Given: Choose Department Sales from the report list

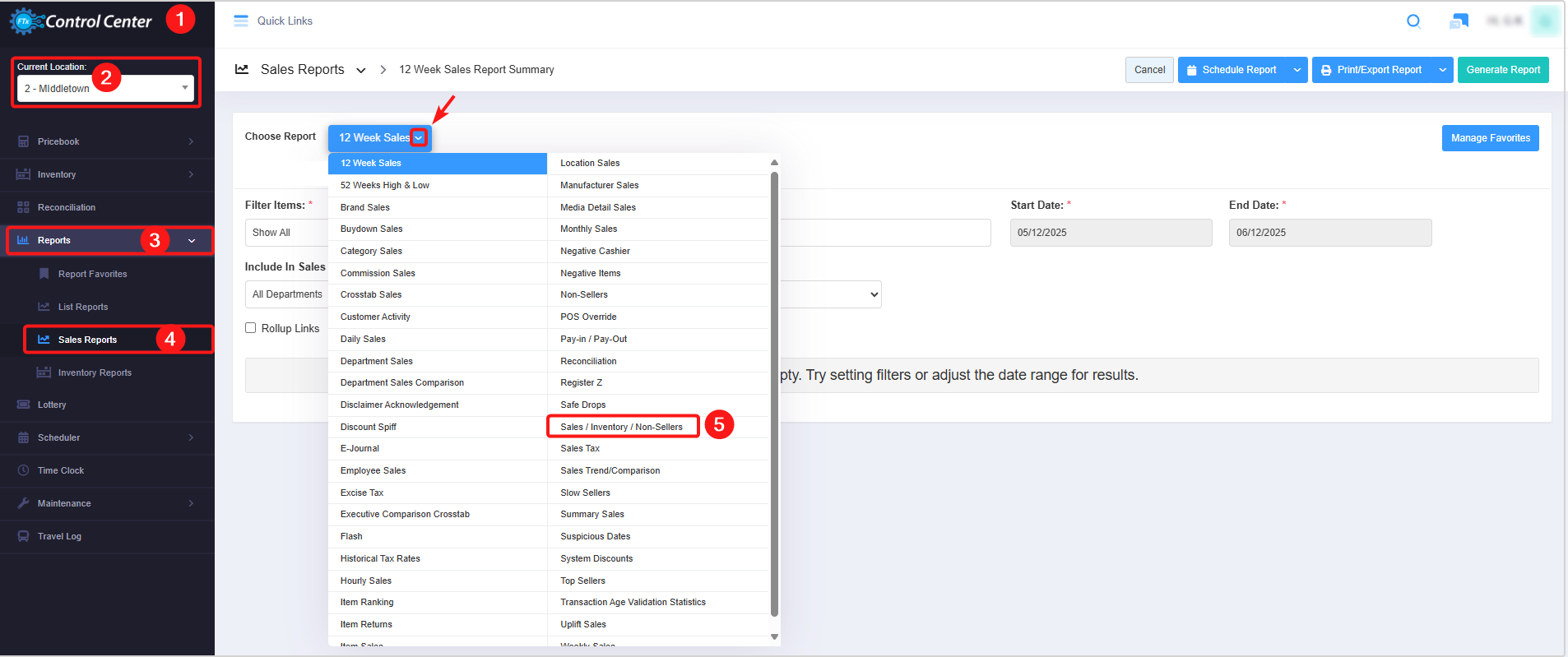Looking at the screenshot, I should 377,361.
